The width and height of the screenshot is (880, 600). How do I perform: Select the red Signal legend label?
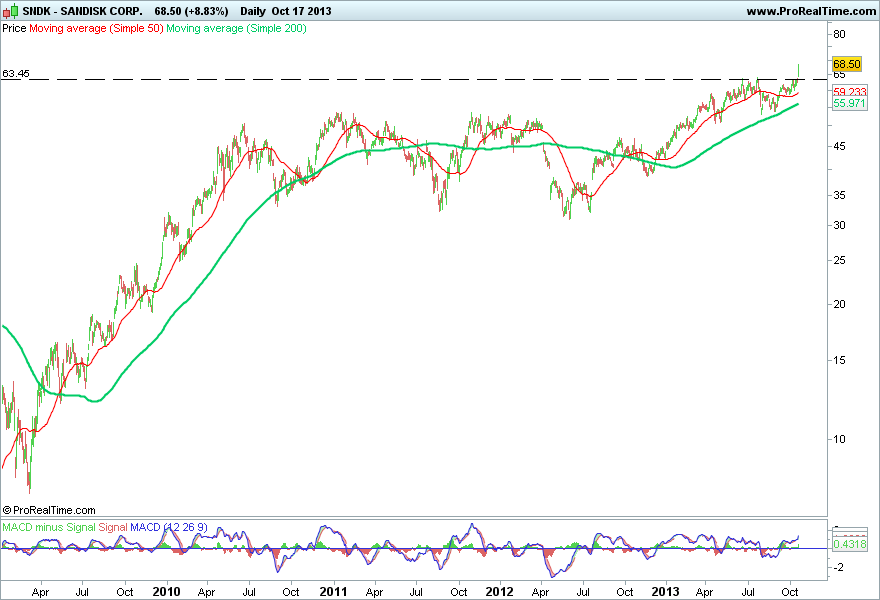tap(113, 527)
